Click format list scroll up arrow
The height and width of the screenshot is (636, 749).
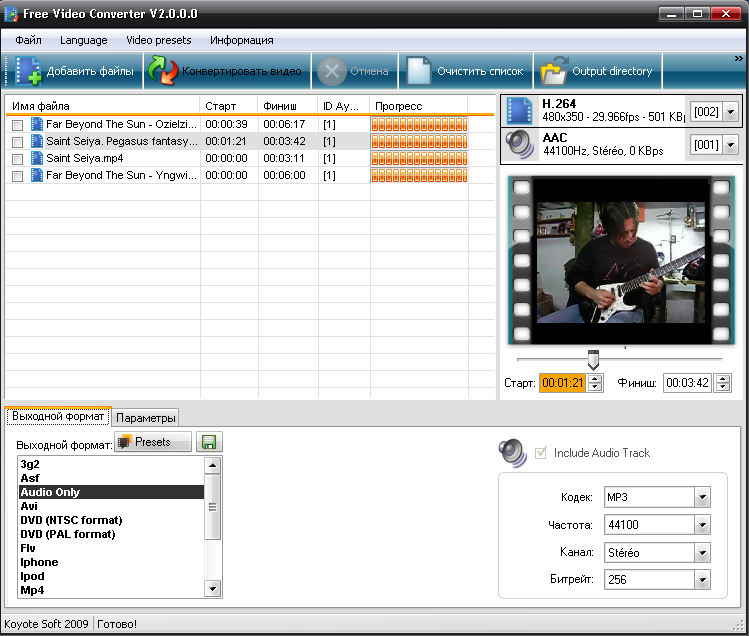tap(213, 465)
